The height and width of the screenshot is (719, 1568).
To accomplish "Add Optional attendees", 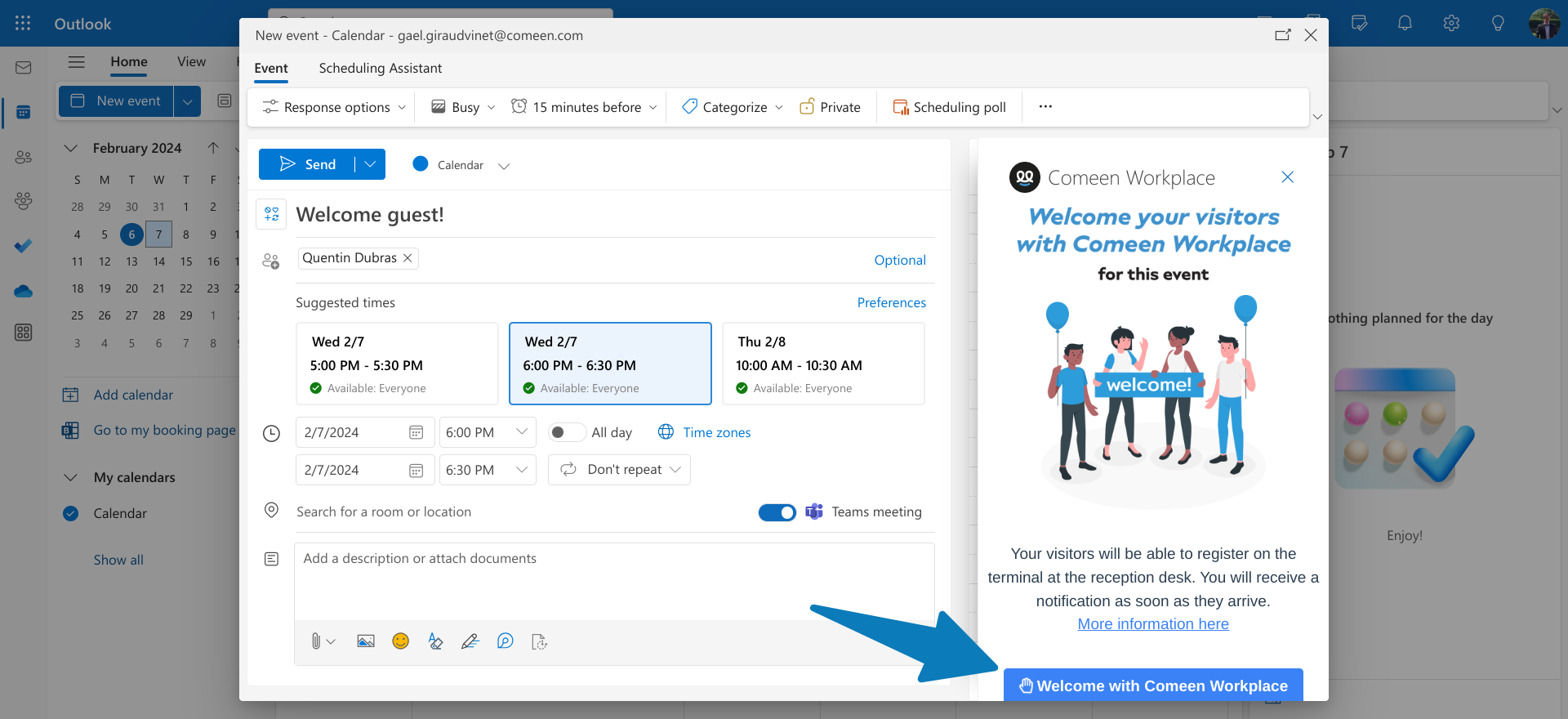I will 900,261.
